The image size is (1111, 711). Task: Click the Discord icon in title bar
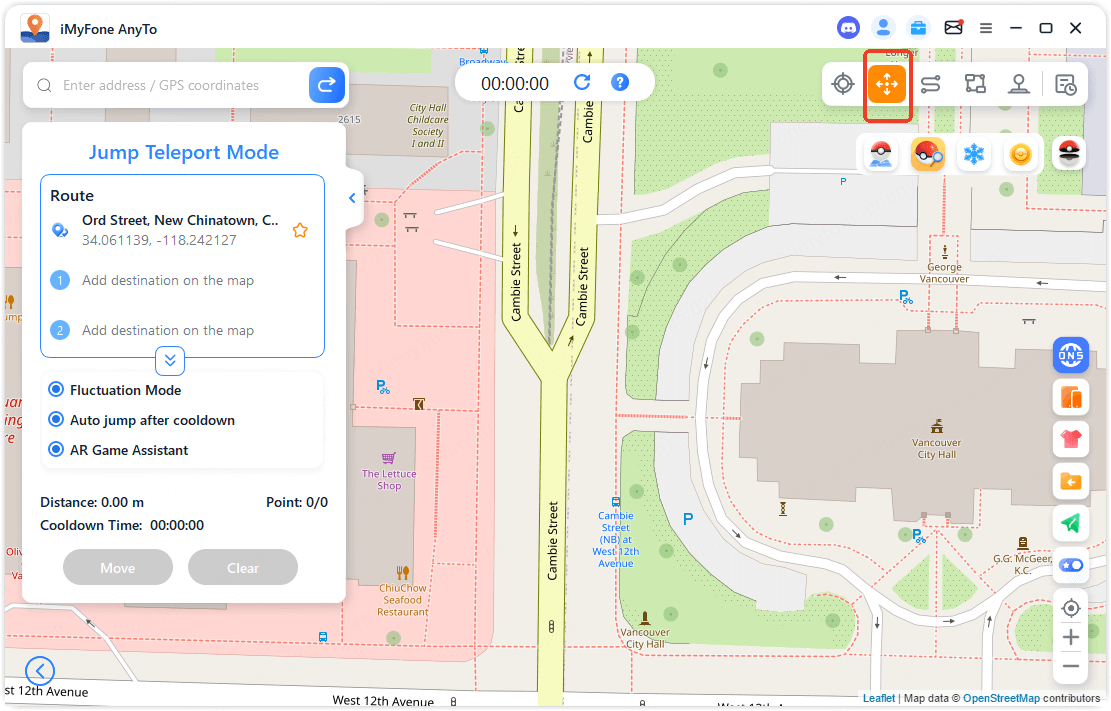[848, 28]
